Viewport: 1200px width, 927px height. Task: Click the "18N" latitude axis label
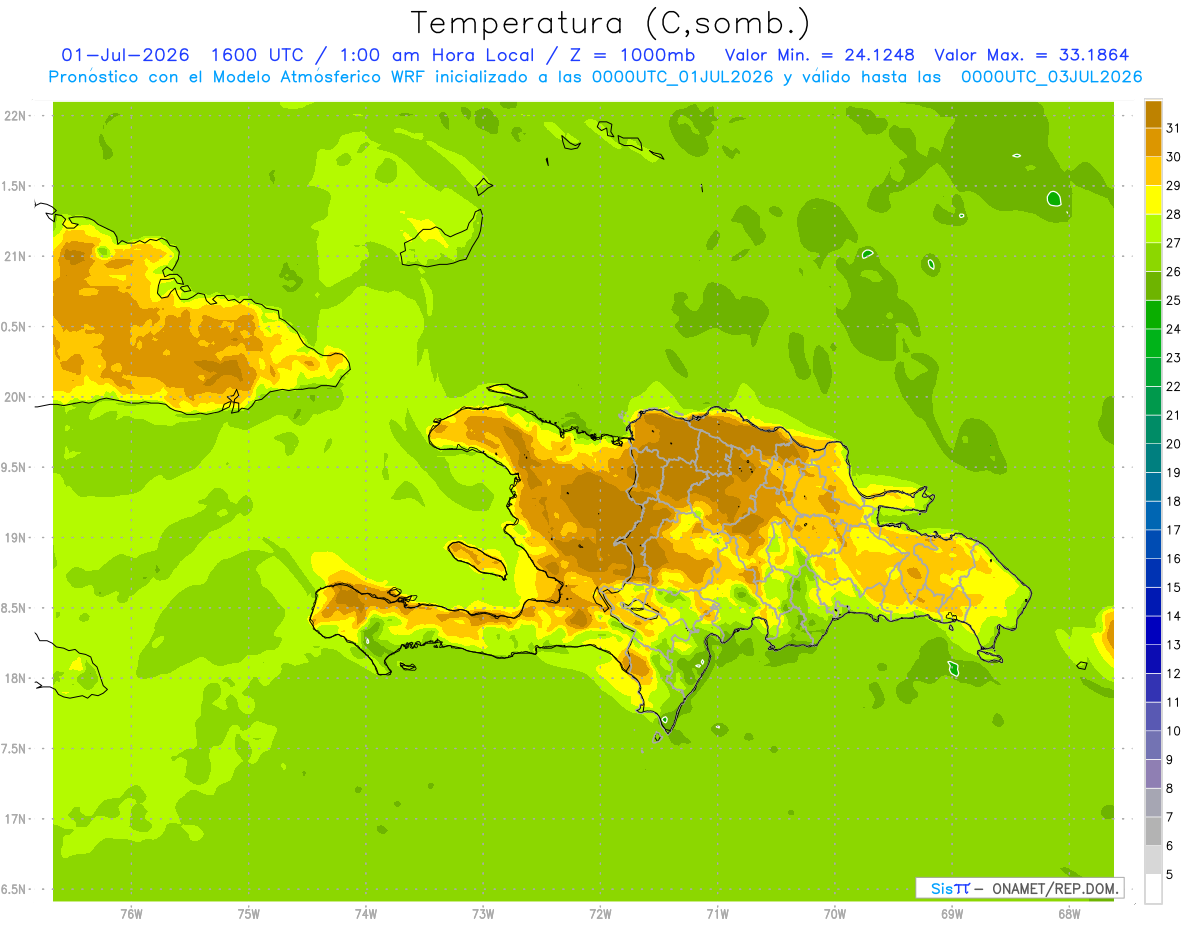click(16, 678)
